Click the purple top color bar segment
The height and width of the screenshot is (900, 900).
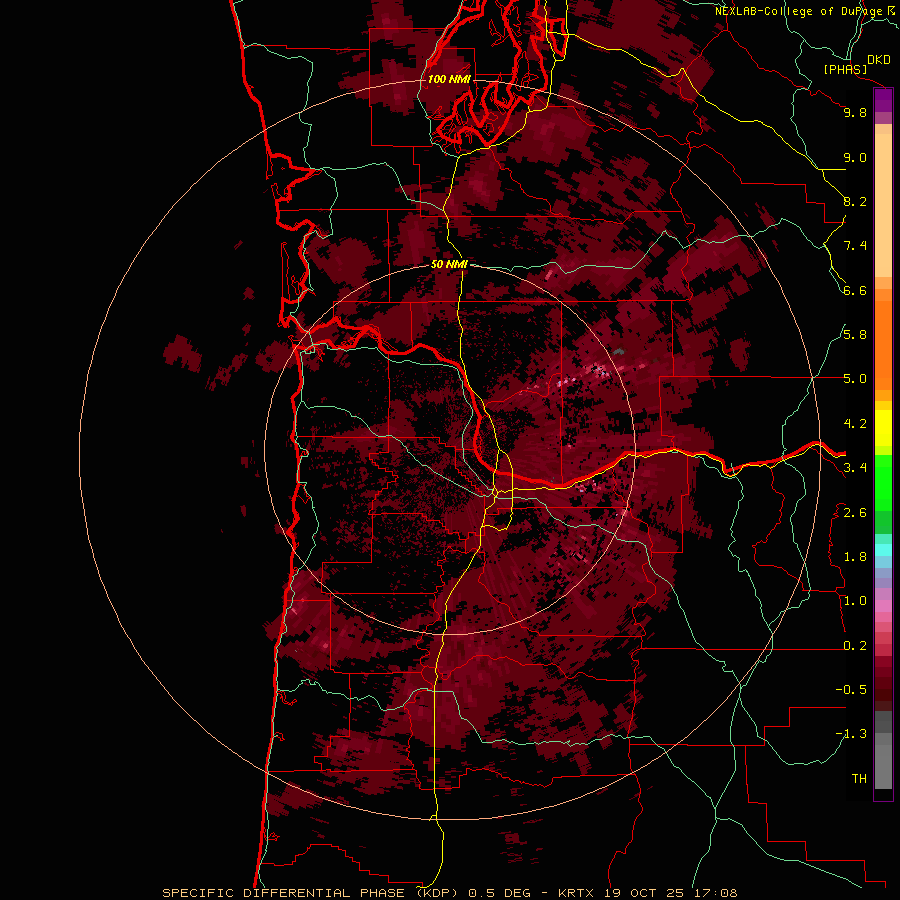coord(883,100)
